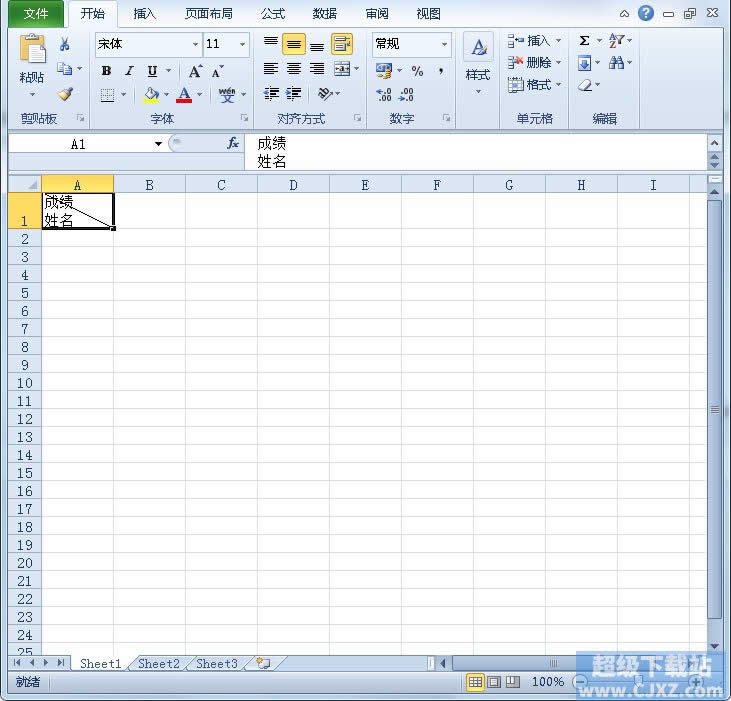Select the Format Painter brush
This screenshot has width=731, height=701.
tap(65, 94)
